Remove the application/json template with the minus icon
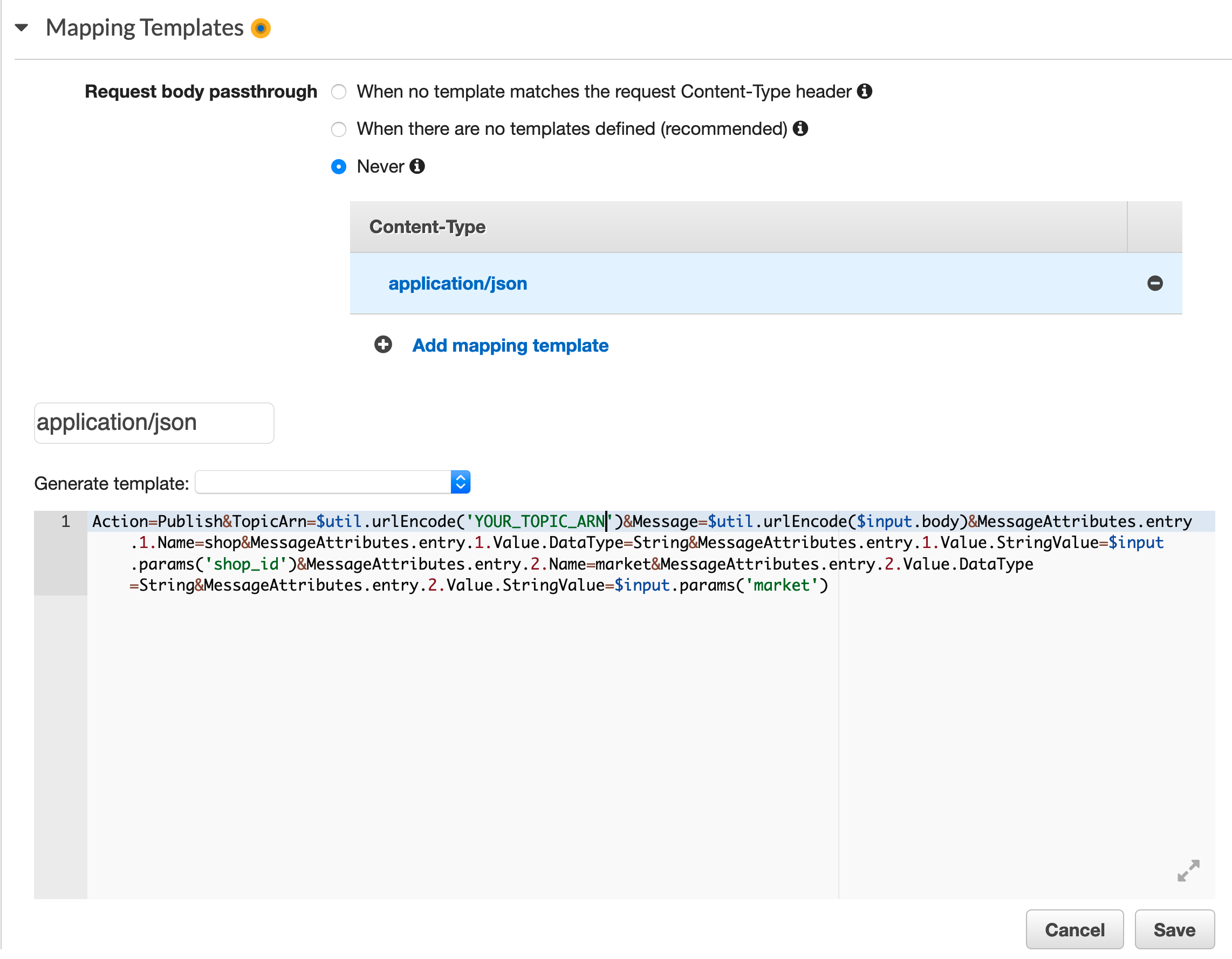This screenshot has height=959, width=1232. pyautogui.click(x=1154, y=283)
